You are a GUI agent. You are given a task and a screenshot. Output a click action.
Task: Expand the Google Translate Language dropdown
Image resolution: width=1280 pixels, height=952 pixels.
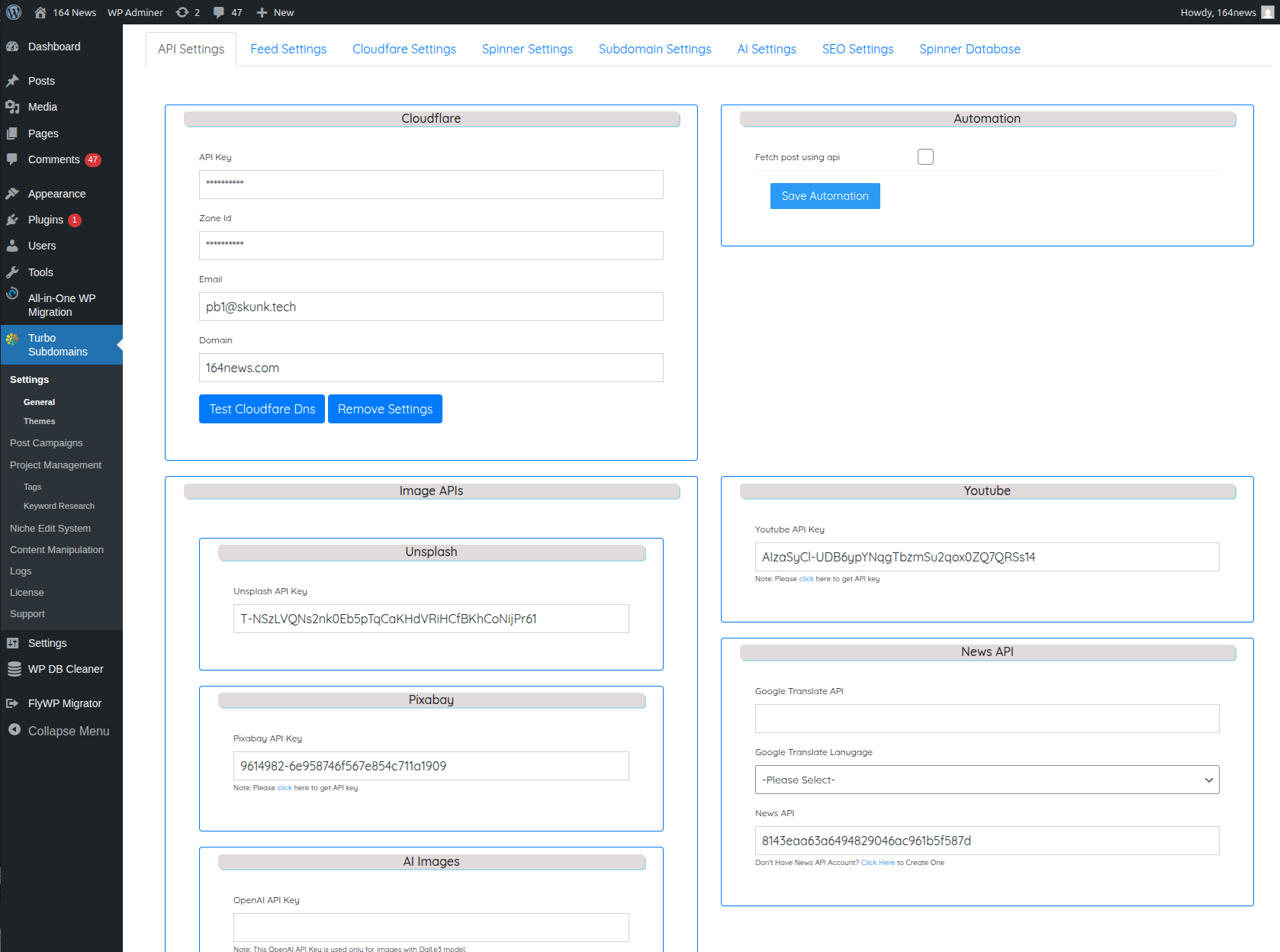[x=986, y=780]
